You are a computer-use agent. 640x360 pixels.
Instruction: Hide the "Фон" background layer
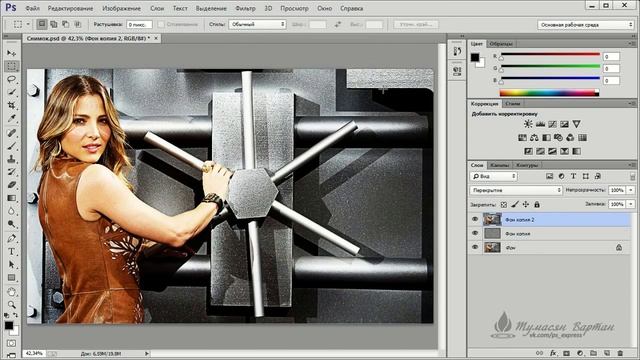point(475,247)
